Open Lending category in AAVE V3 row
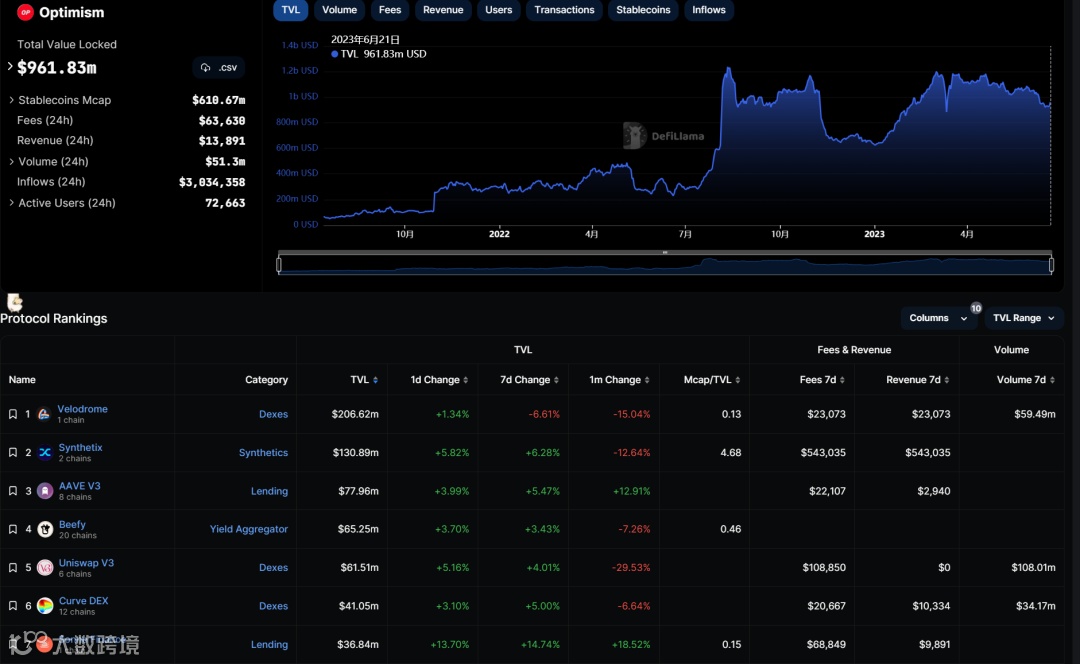 point(269,491)
